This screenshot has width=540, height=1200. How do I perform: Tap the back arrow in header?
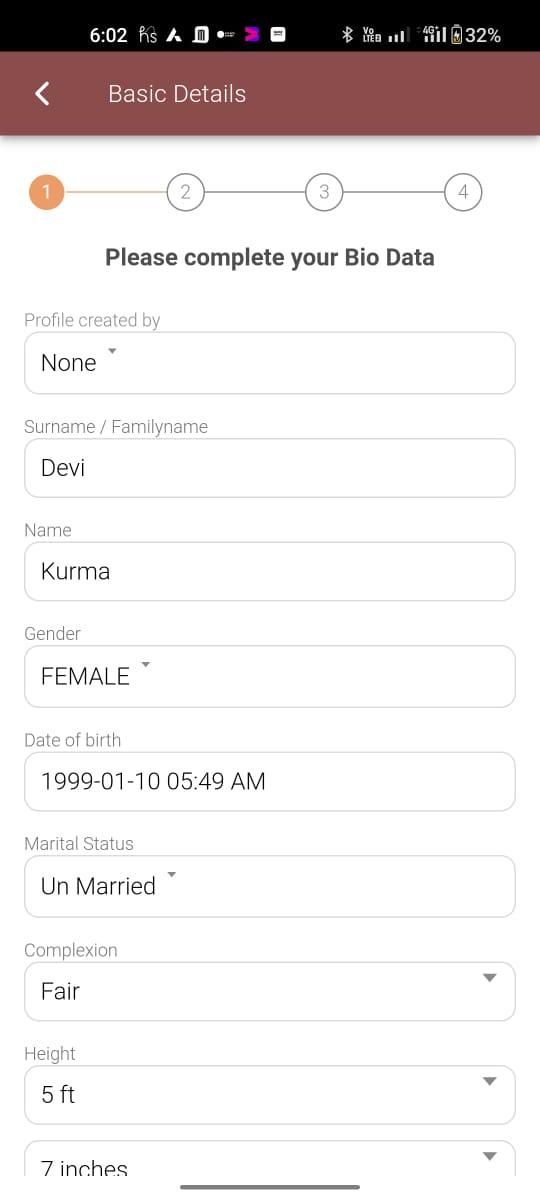(x=42, y=93)
